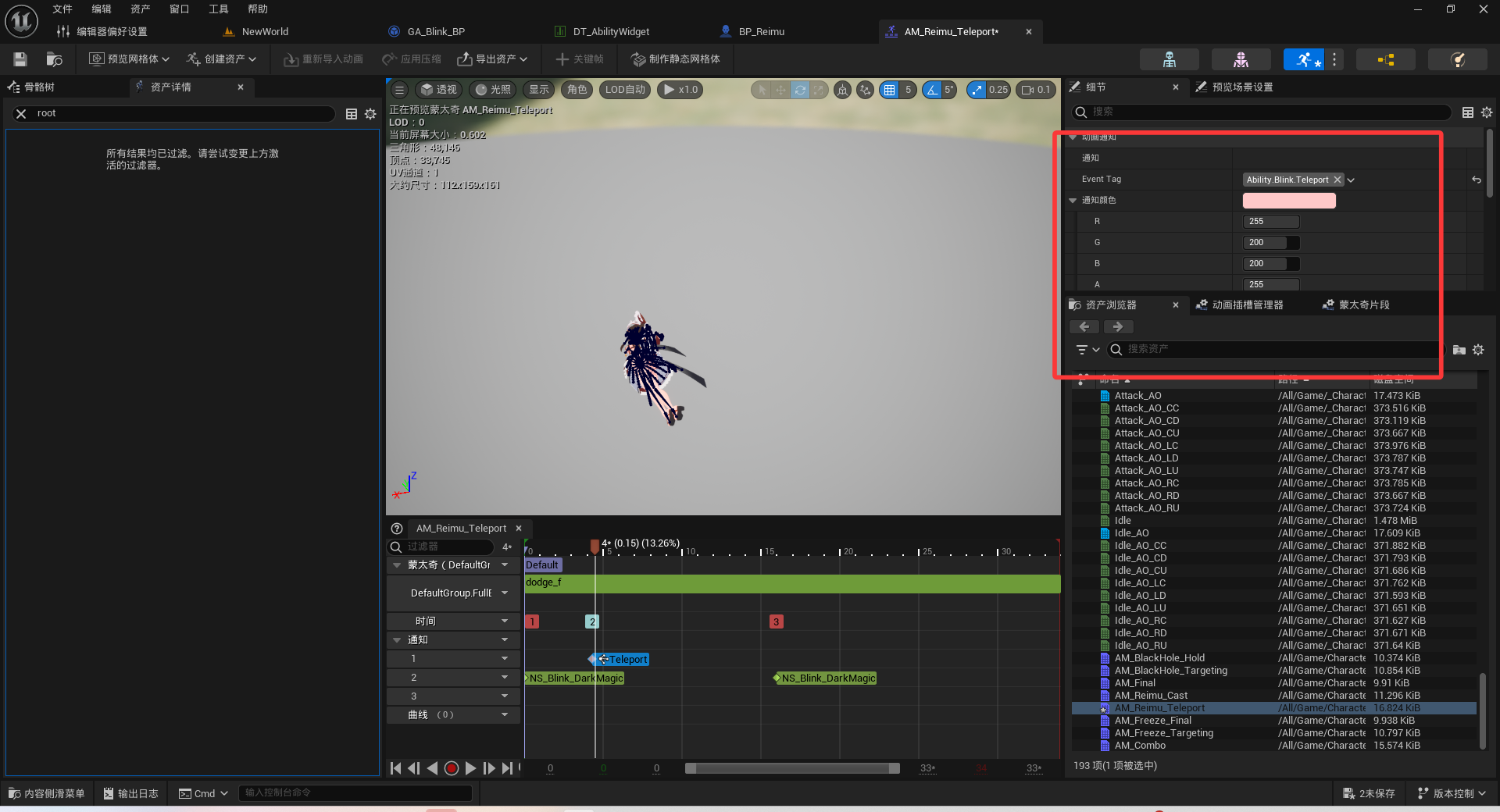
Task: Open animation blueprint mode
Action: 1385,59
